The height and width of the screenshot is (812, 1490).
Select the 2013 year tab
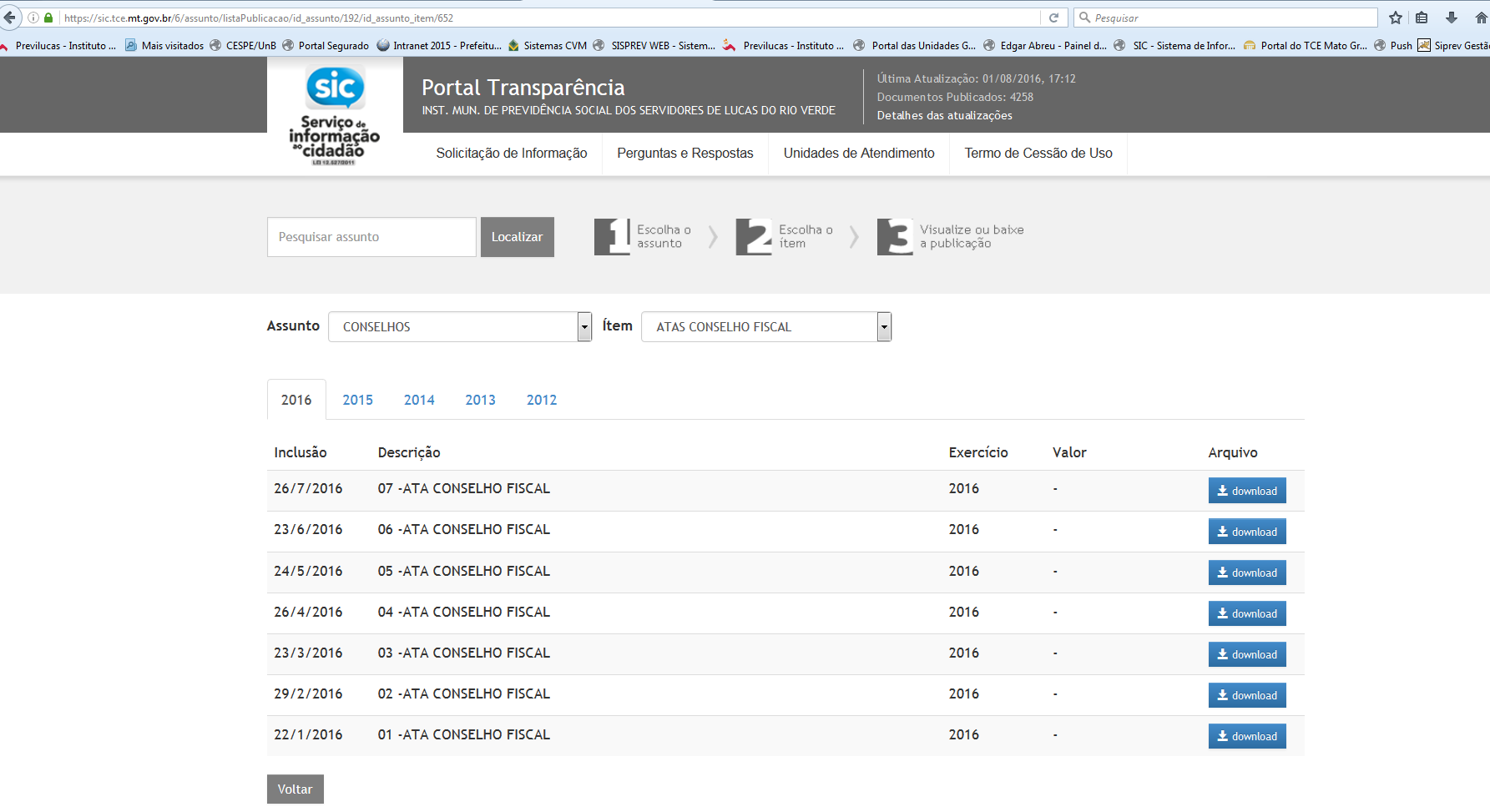[480, 400]
